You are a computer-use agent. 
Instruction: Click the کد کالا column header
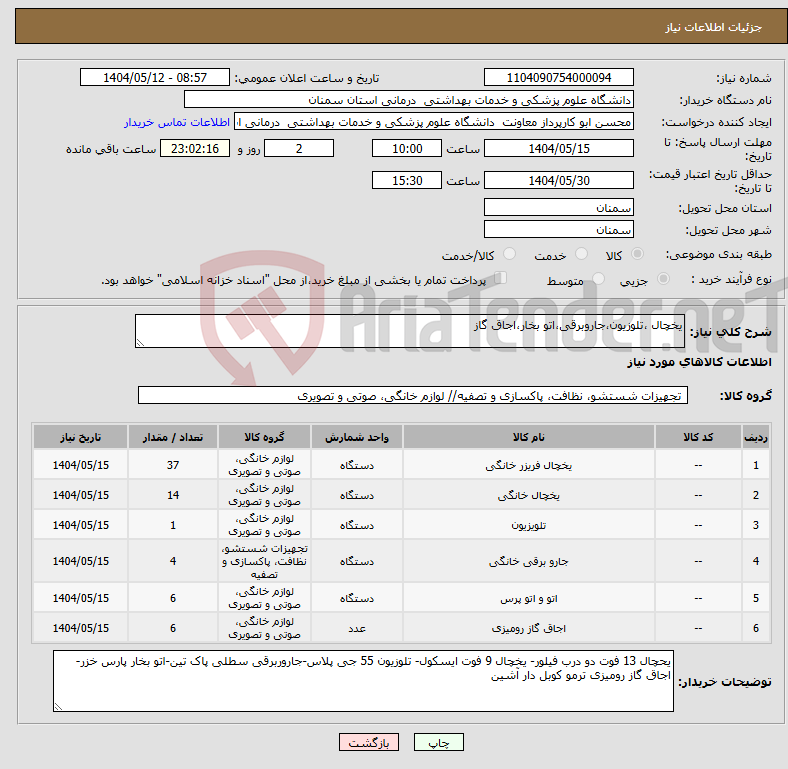pos(698,437)
